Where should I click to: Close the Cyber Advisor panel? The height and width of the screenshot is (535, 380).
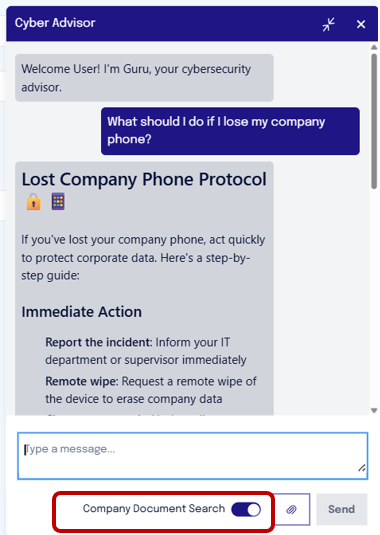pyautogui.click(x=361, y=24)
